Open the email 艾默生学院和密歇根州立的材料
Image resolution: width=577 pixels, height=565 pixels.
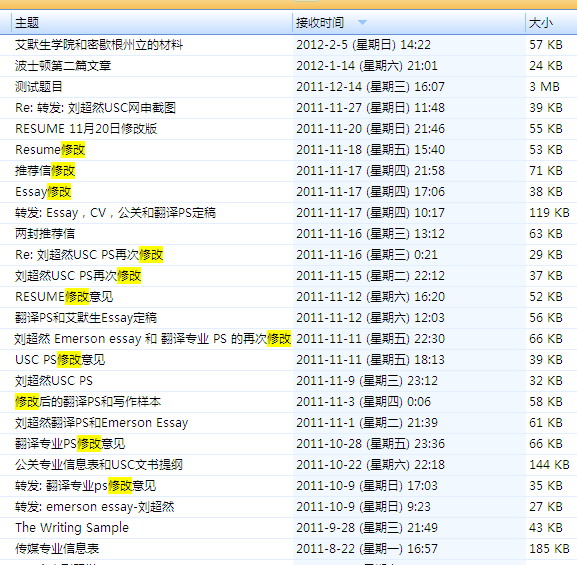(288, 45)
